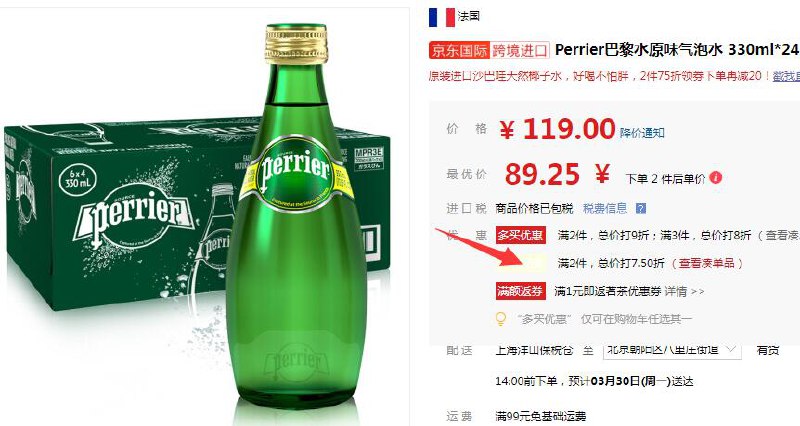Click the 多买优惠 red tag
The height and width of the screenshot is (426, 800).
click(520, 235)
